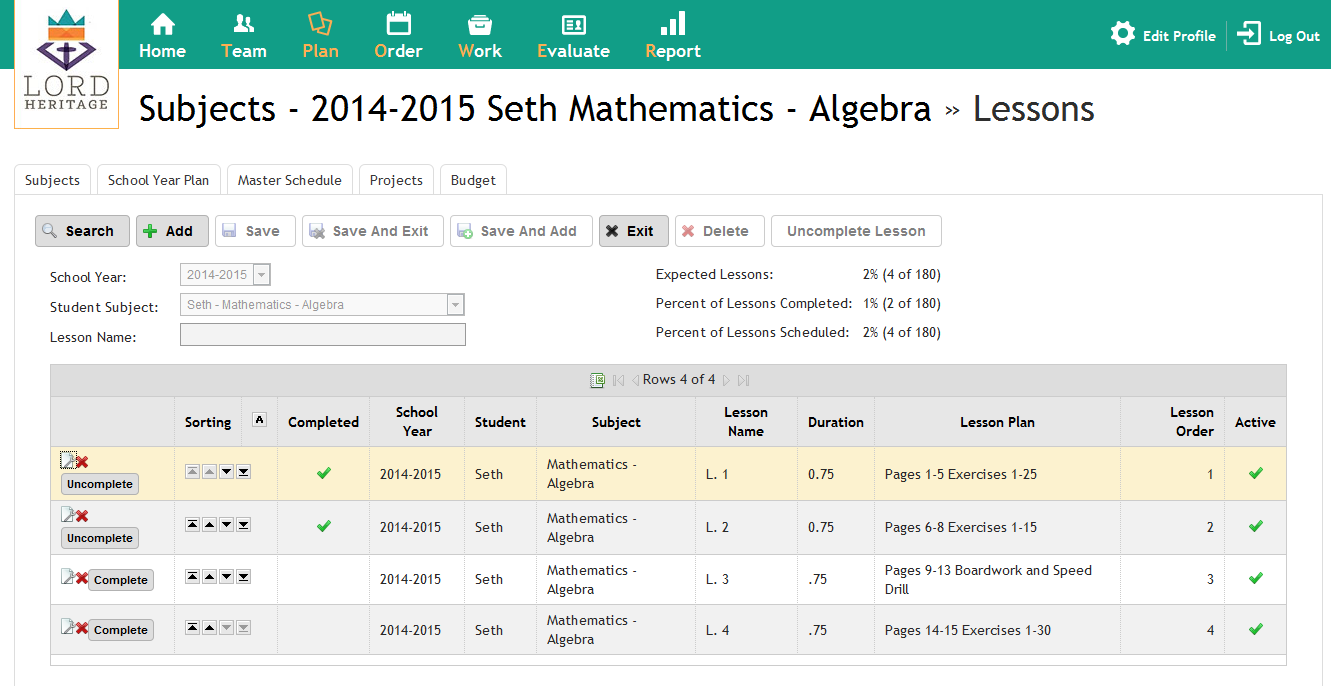Open Edit Profile gear icon
Screen dimensions: 1331x686
click(x=1123, y=34)
